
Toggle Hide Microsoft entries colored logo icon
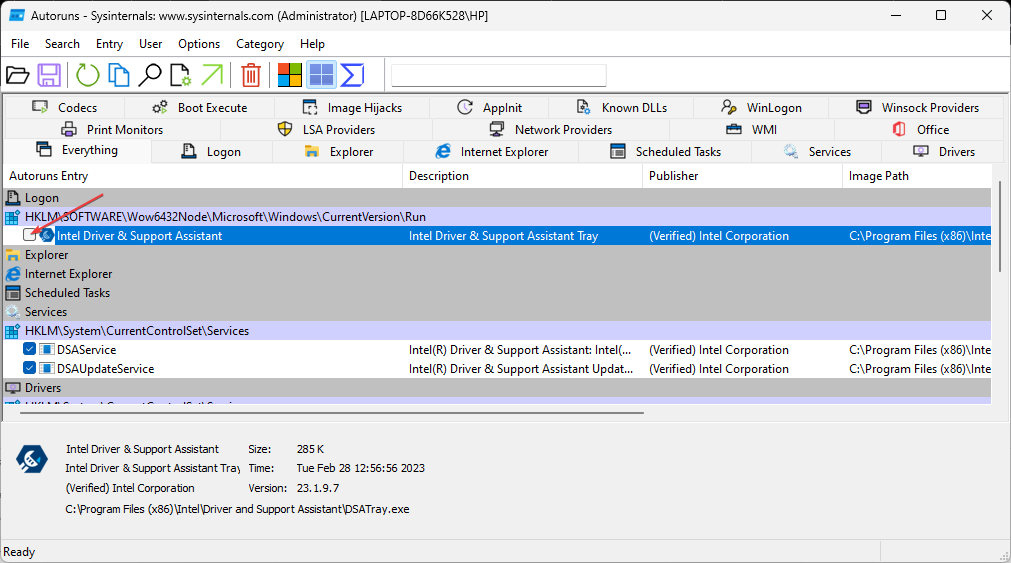pos(290,75)
